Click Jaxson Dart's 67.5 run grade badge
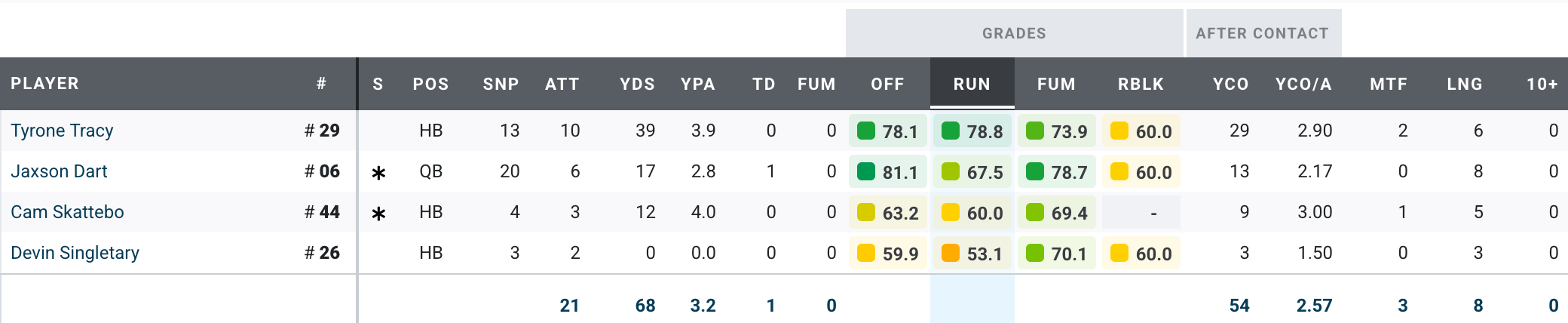 972,172
